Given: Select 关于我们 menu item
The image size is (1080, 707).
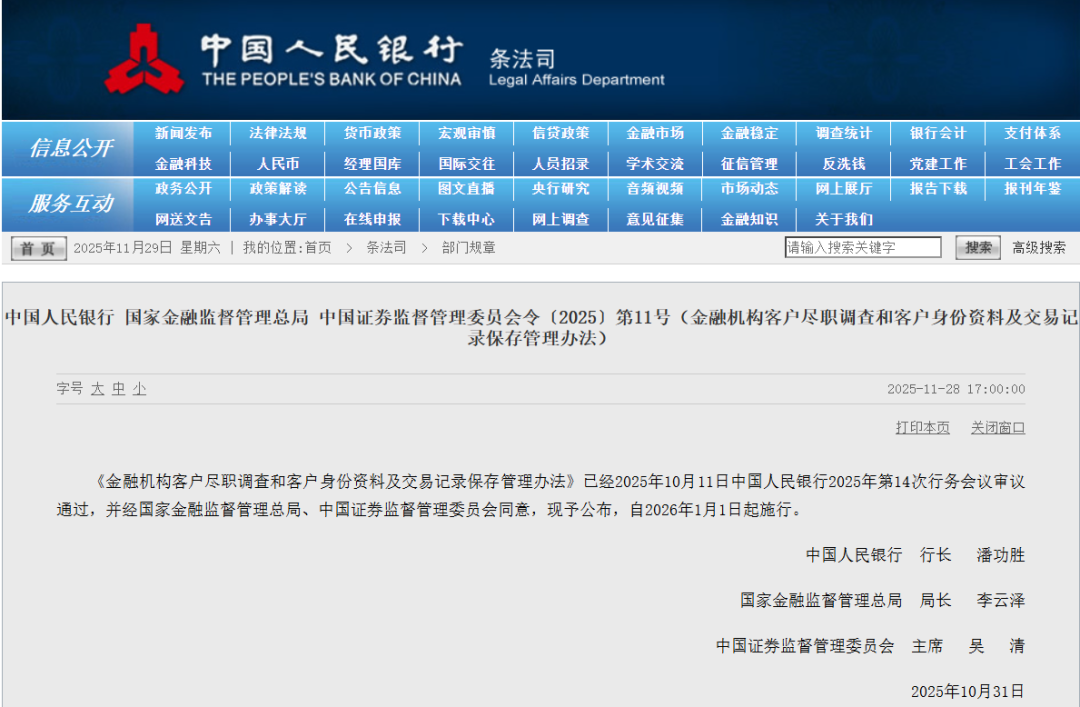Looking at the screenshot, I should tap(844, 220).
